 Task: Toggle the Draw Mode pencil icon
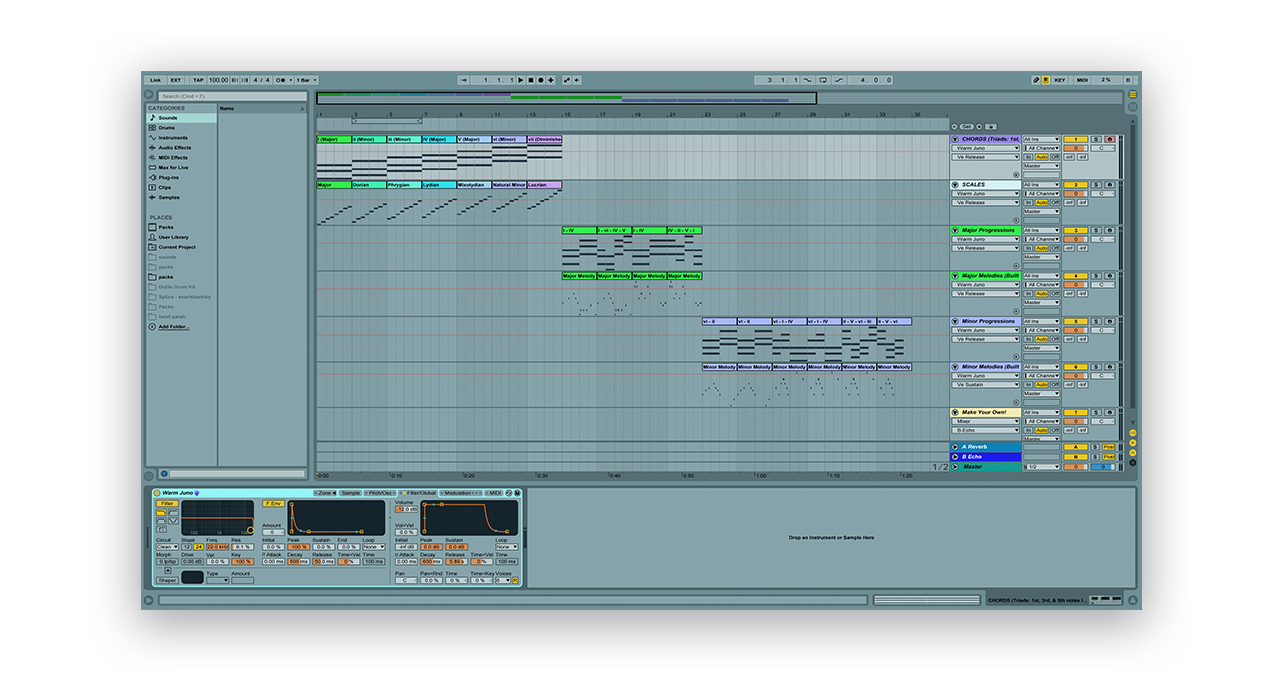point(1036,80)
